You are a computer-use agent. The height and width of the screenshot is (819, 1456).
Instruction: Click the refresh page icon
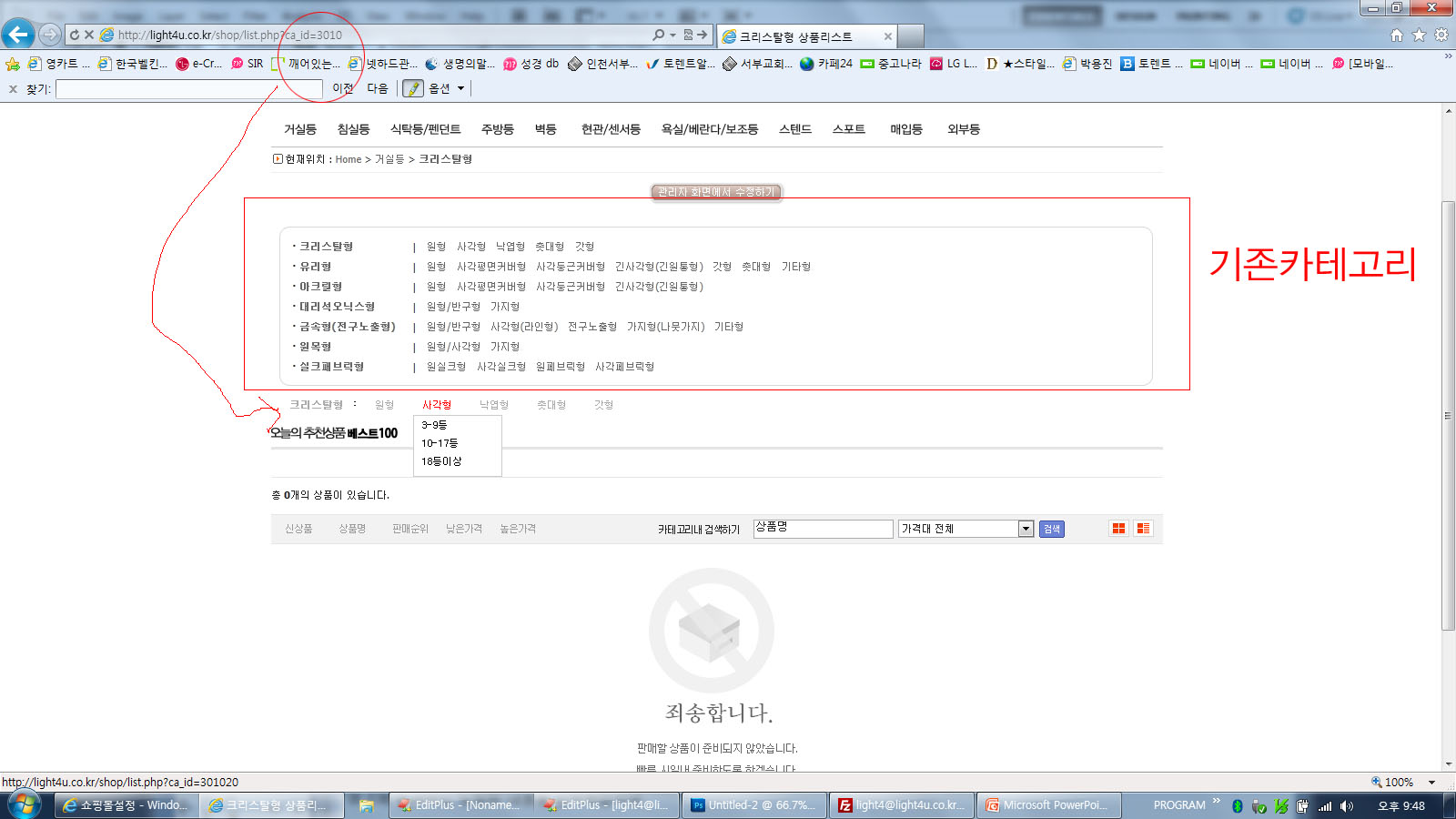pyautogui.click(x=75, y=35)
